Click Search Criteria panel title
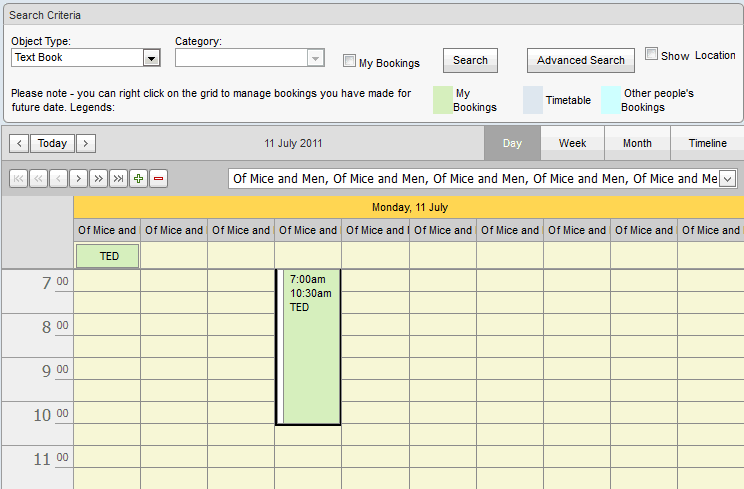This screenshot has height=489, width=744. tap(45, 15)
